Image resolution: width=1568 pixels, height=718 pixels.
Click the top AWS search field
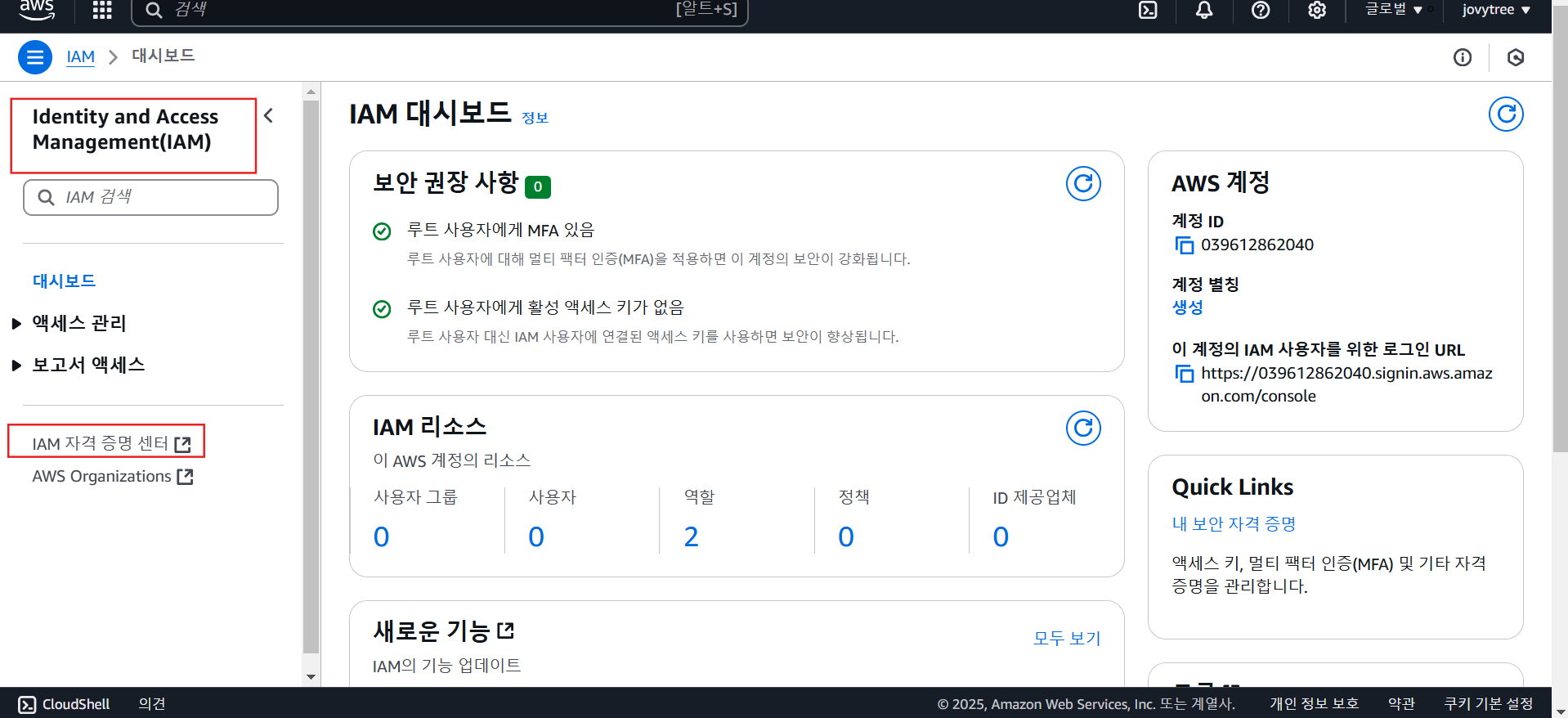[x=440, y=10]
